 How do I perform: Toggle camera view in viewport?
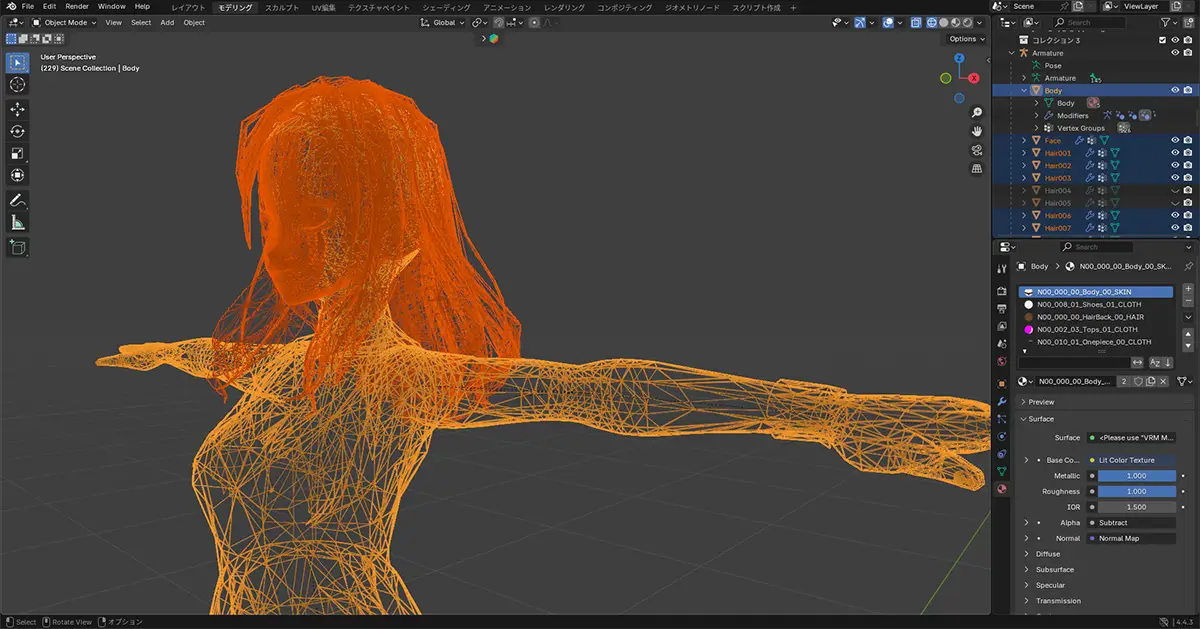tap(976, 150)
